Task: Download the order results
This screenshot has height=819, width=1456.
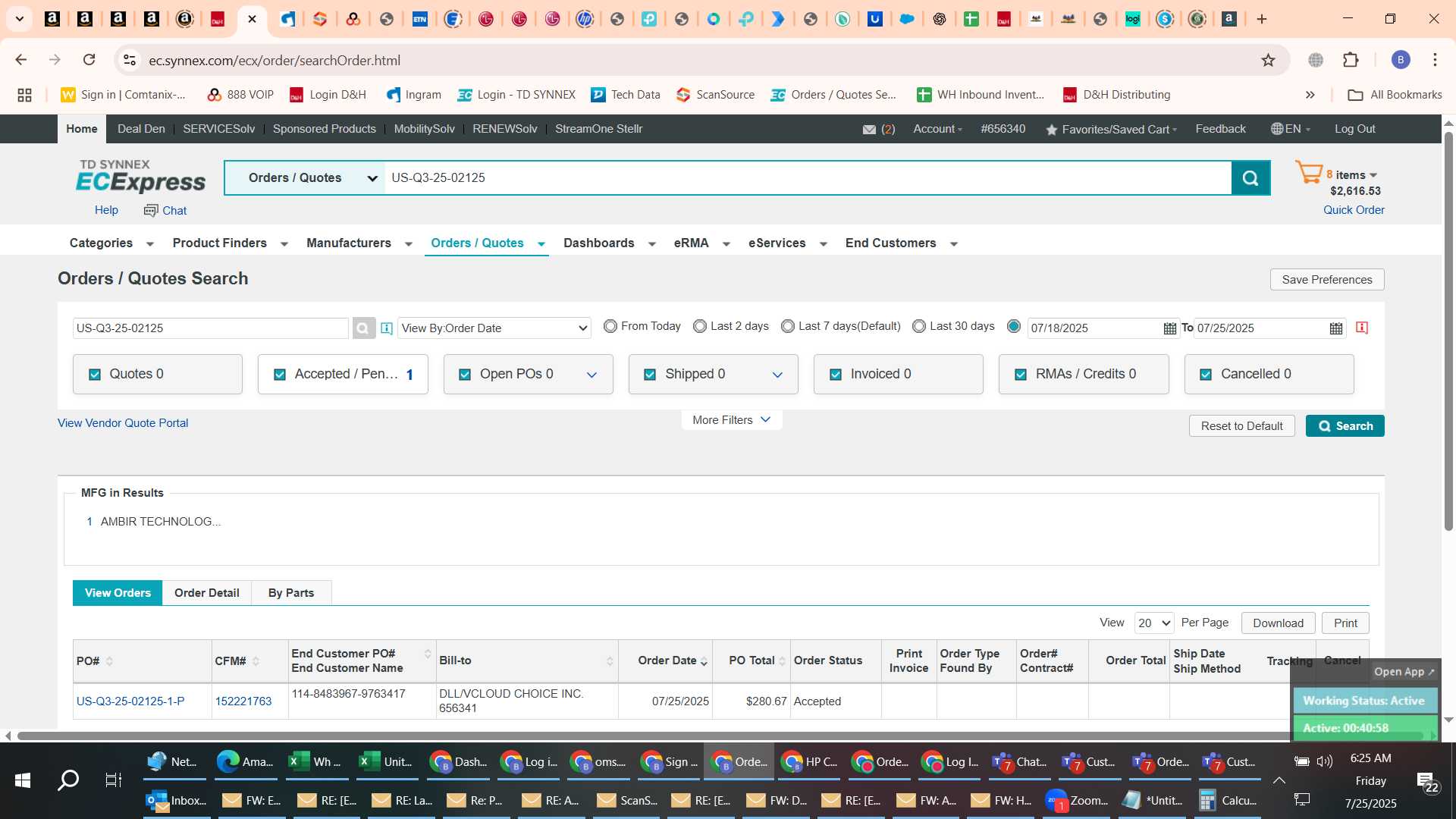Action: (x=1278, y=623)
